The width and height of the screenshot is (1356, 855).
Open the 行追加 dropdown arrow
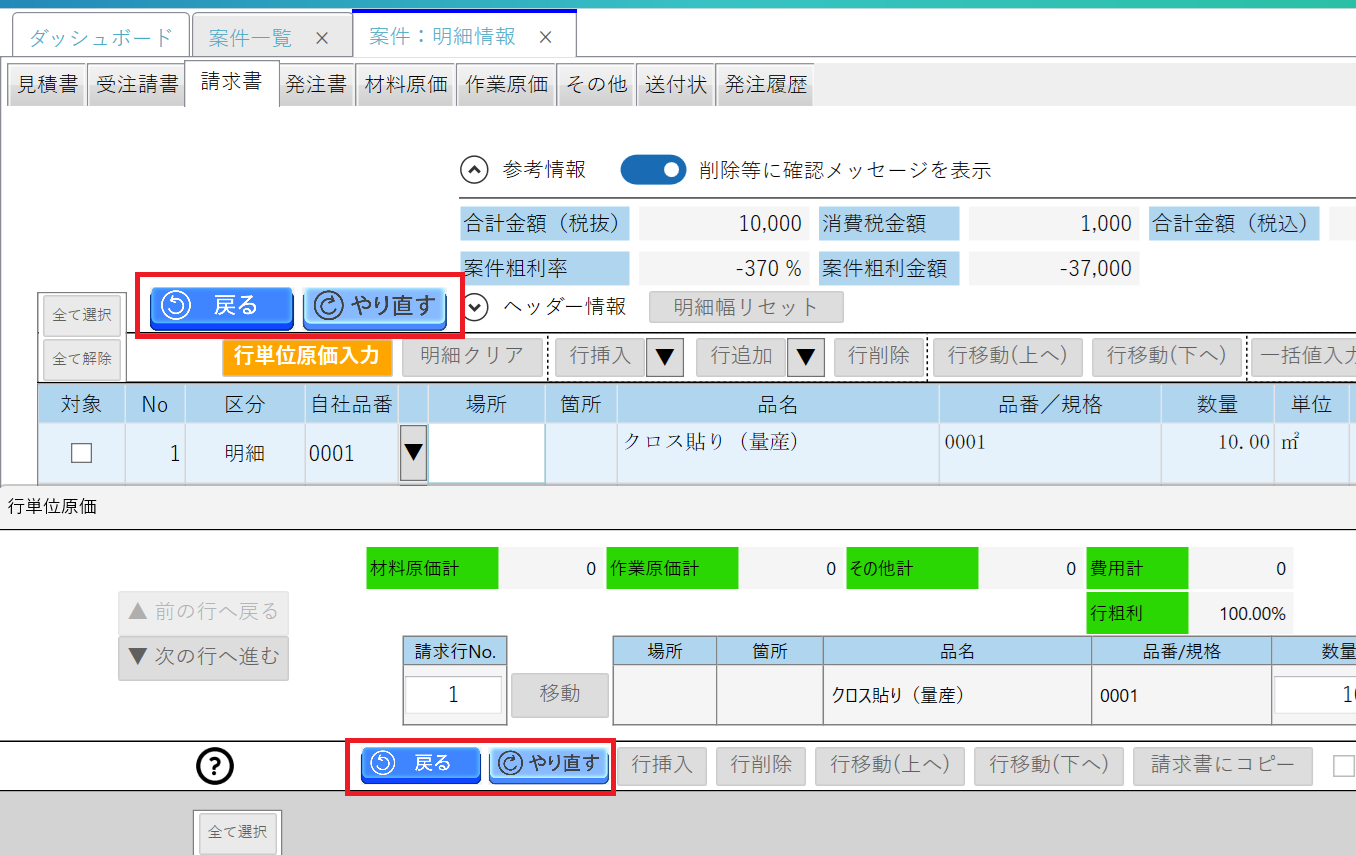[806, 356]
